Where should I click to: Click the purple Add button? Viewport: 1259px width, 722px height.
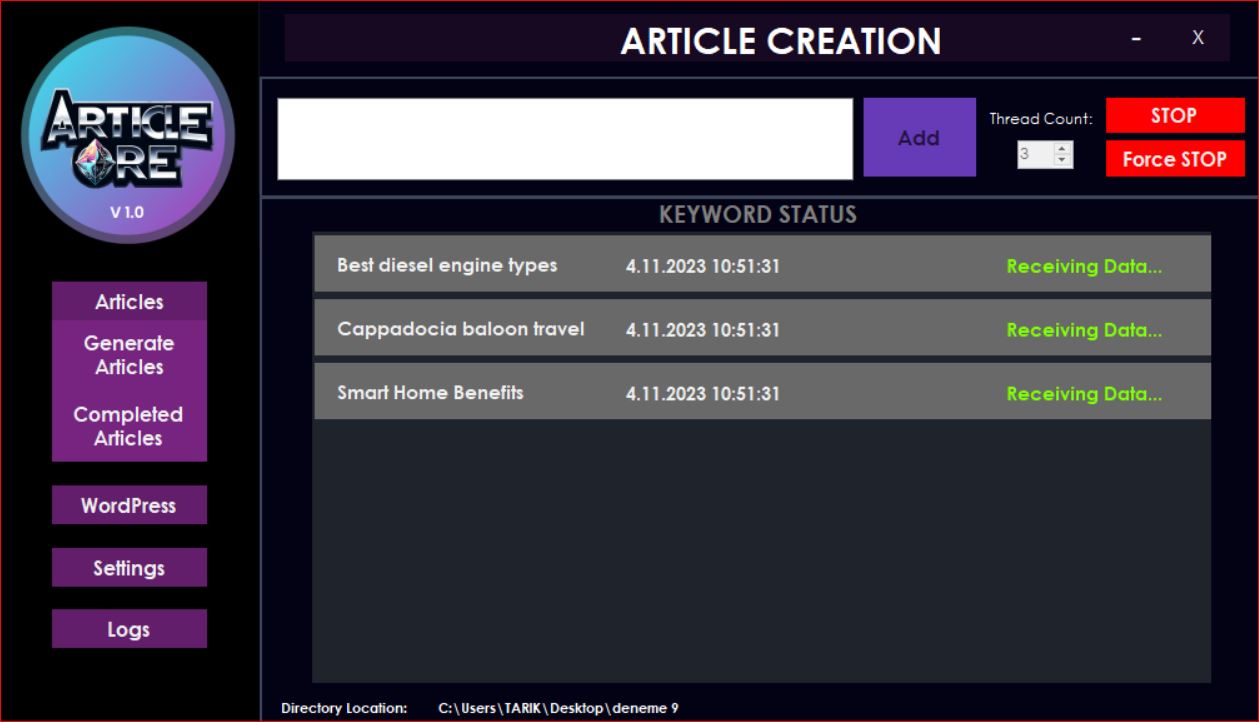click(x=919, y=138)
